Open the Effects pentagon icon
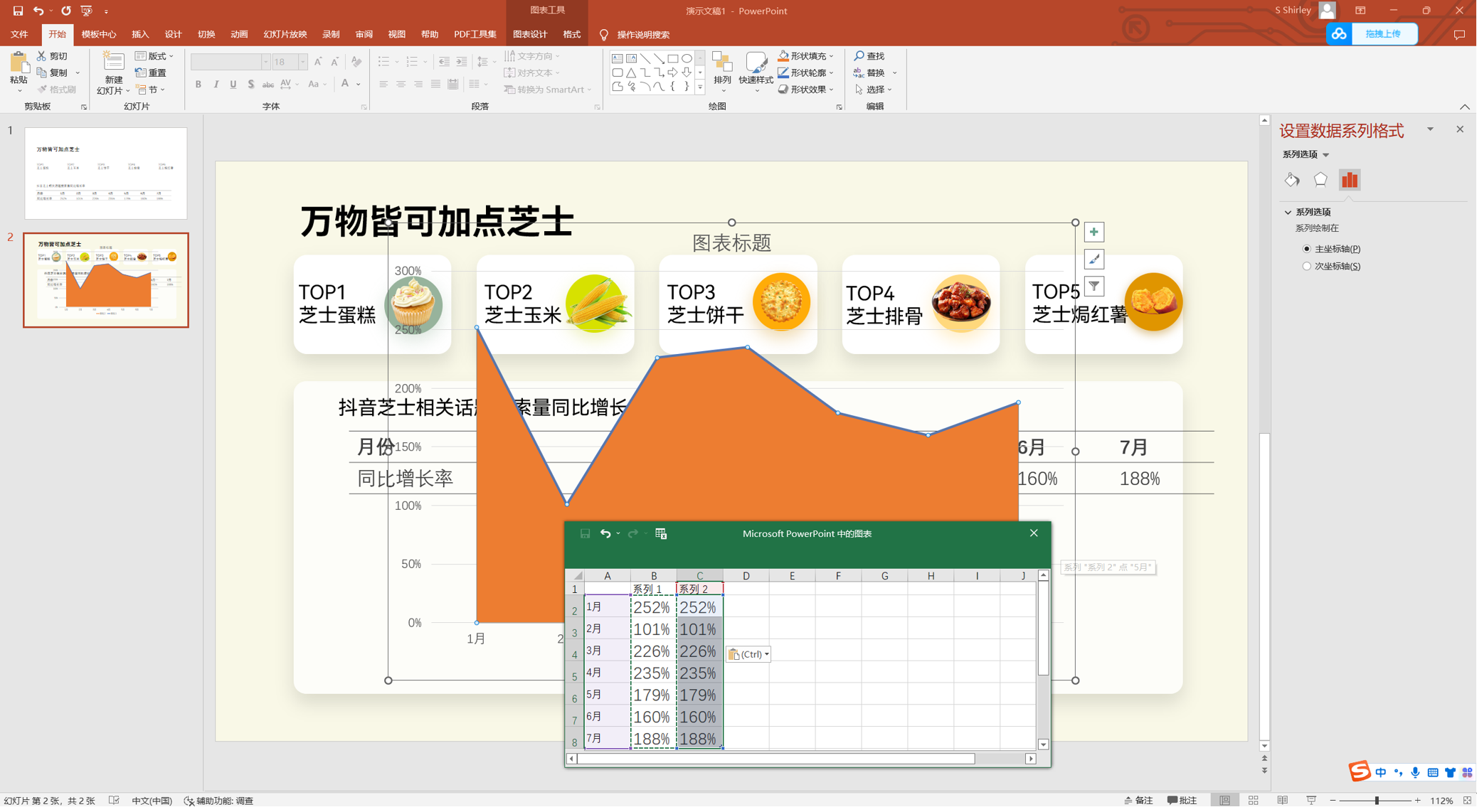 [1320, 181]
